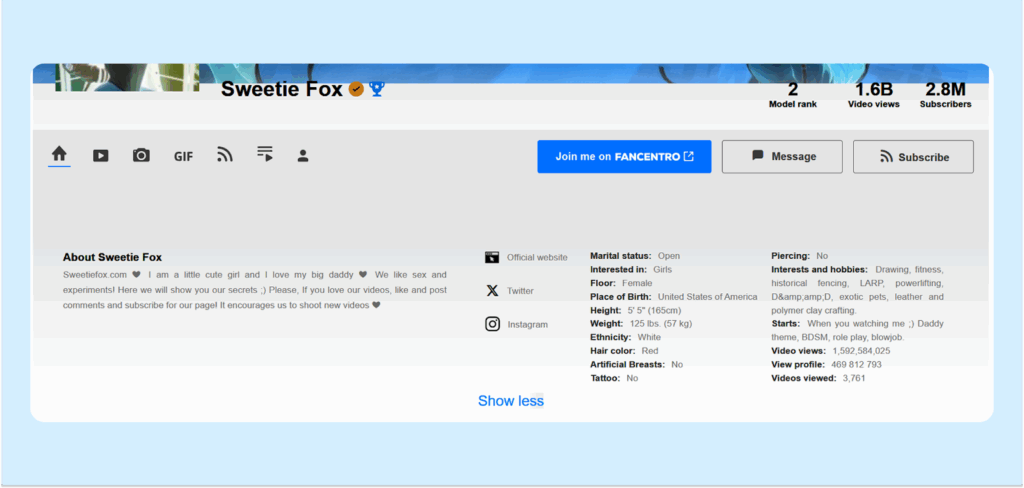Click the blue trophy award icon

(x=376, y=89)
